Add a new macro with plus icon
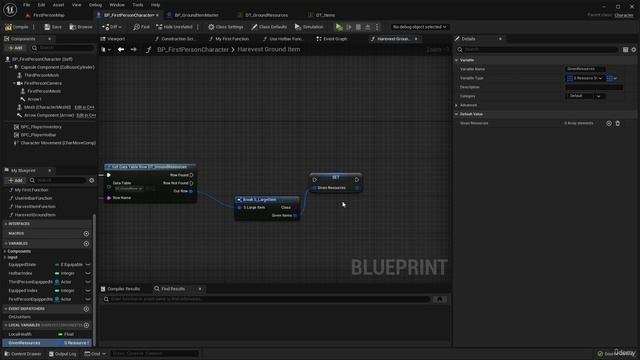 [x=86, y=234]
